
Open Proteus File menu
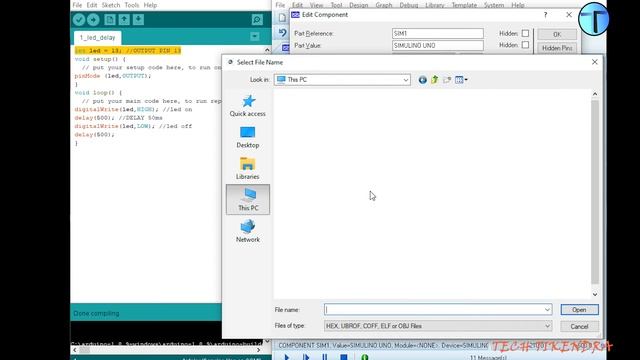[280, 5]
